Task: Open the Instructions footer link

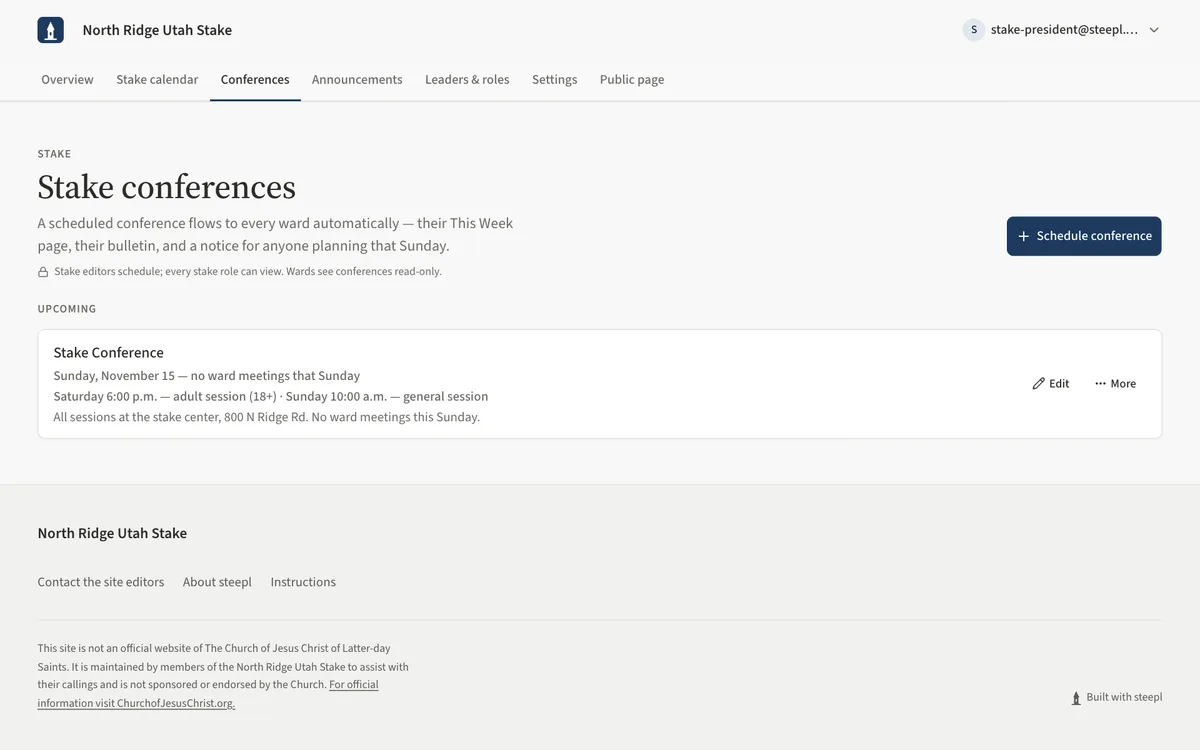Action: 303,582
